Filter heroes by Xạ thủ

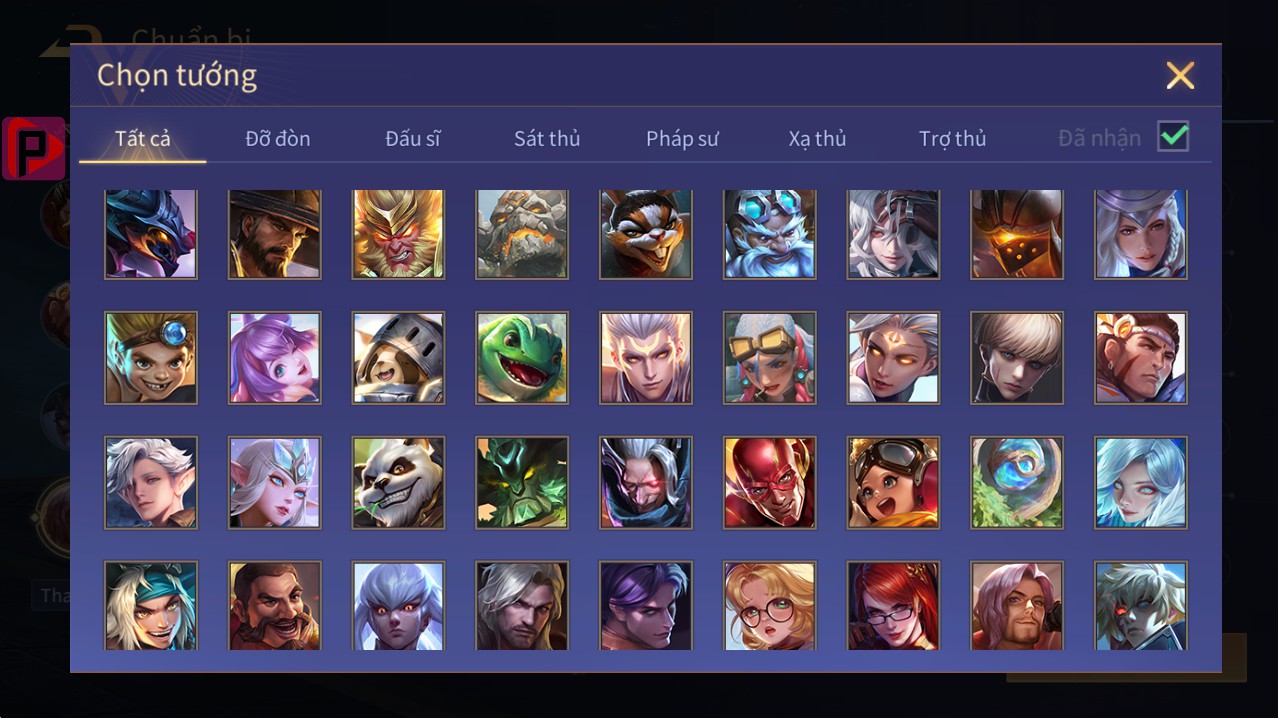[817, 139]
